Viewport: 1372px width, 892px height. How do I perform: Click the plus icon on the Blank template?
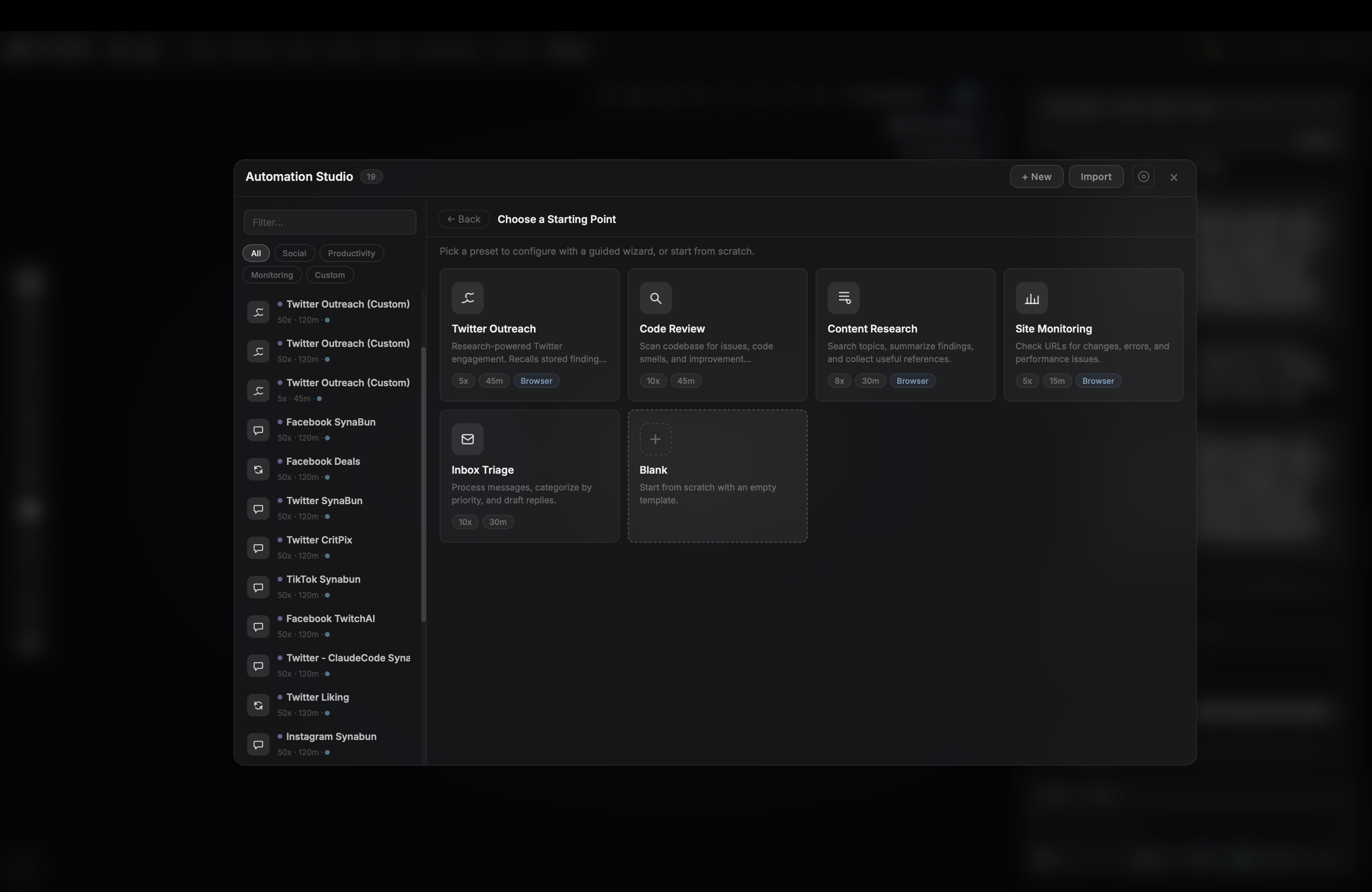click(656, 439)
